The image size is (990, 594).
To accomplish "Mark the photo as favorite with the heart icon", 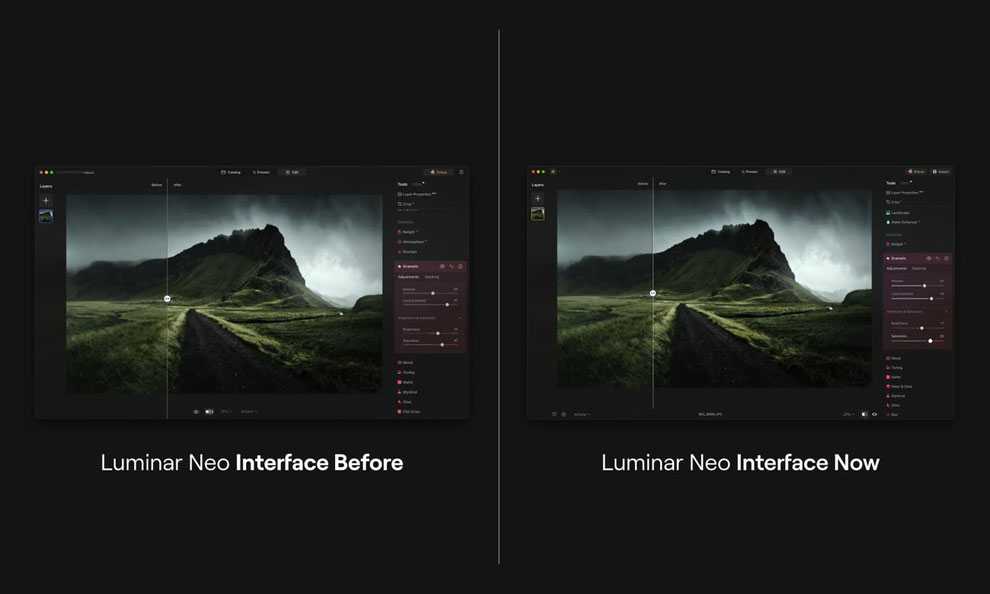I will click(x=554, y=414).
